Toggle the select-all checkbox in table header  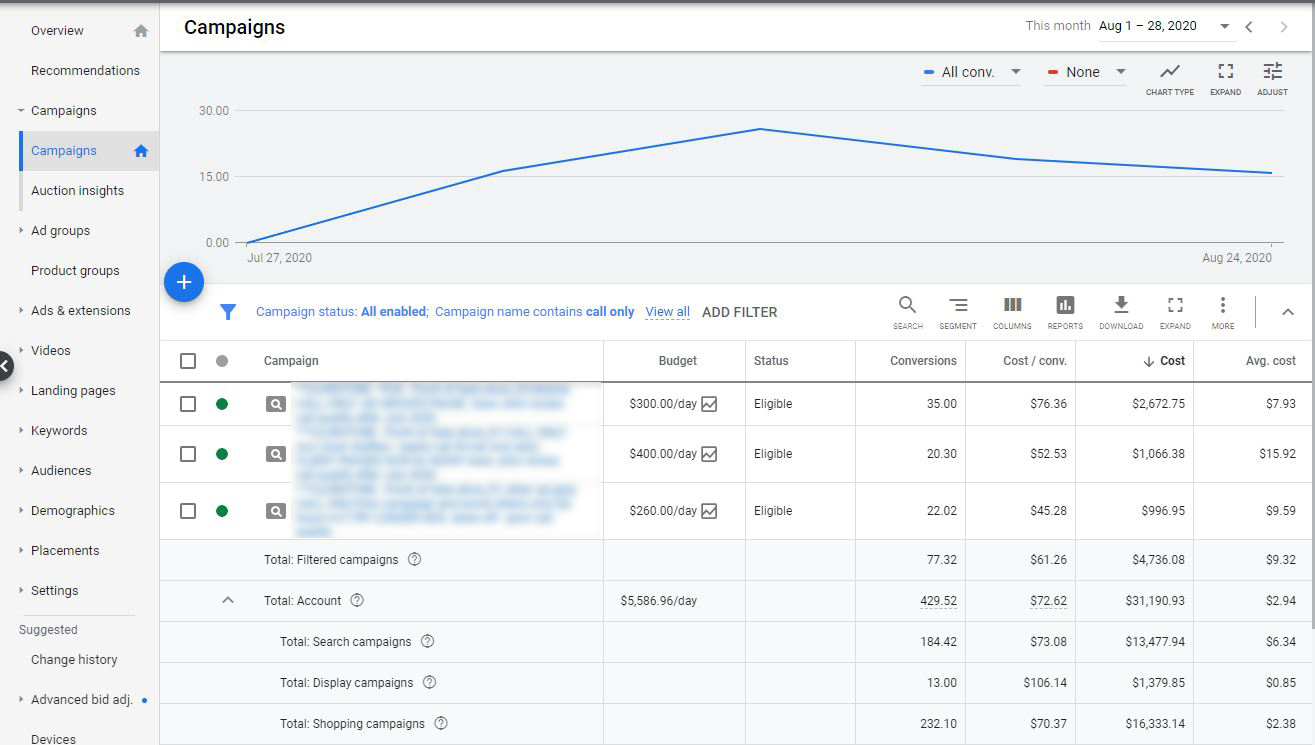tap(188, 361)
